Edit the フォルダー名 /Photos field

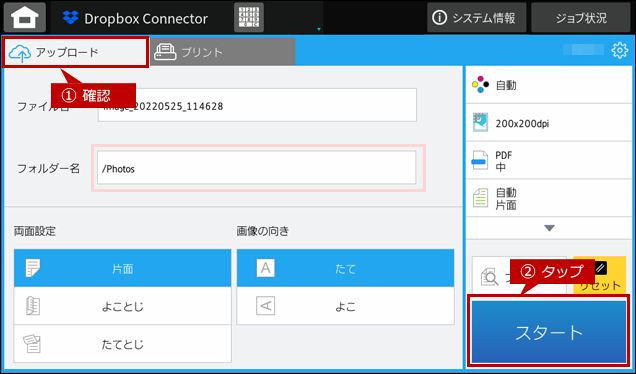(257, 168)
